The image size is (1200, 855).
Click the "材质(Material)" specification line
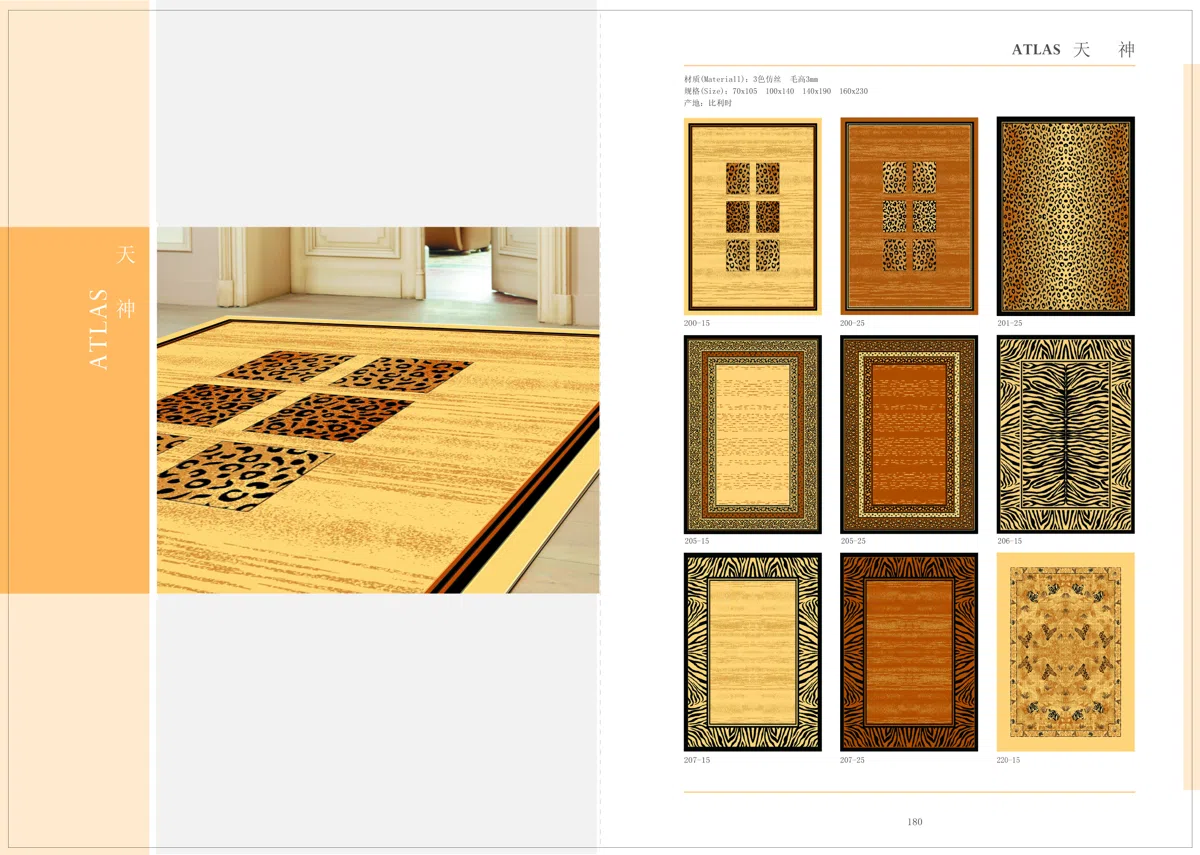click(x=751, y=79)
